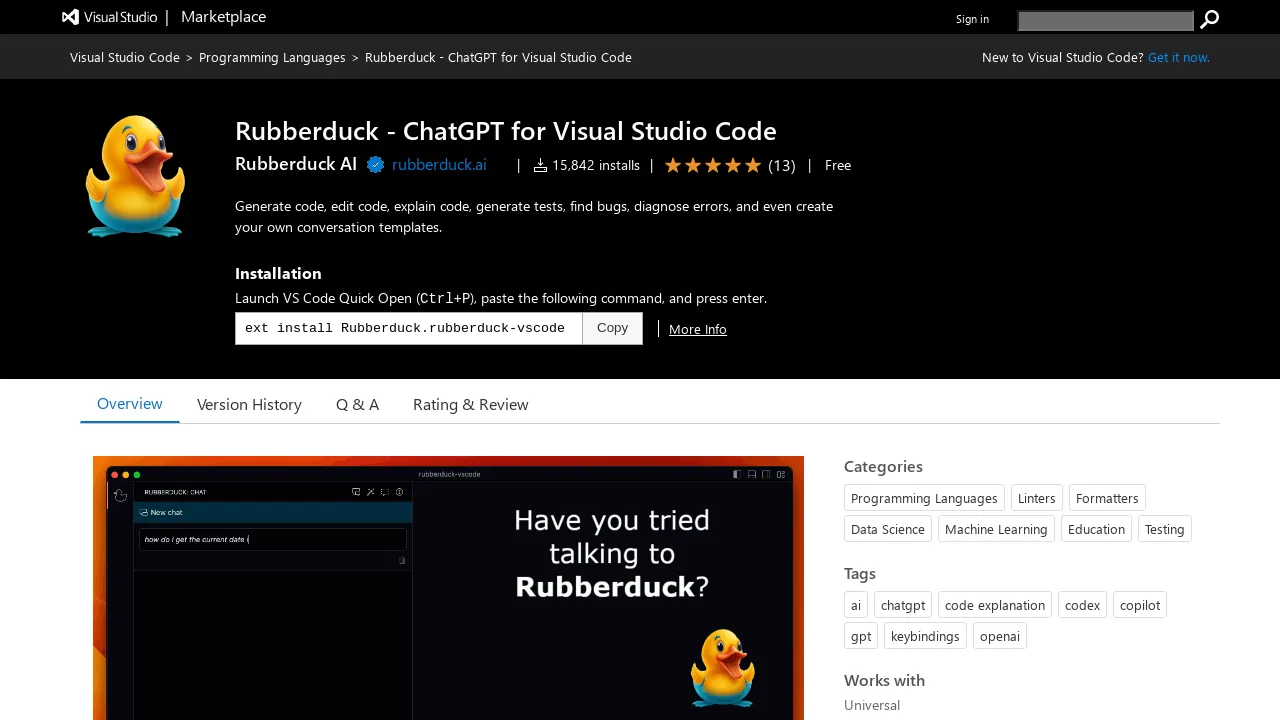Screen dimensions: 1280x720
Task: Click the extension preview screenshot
Action: pos(448,588)
